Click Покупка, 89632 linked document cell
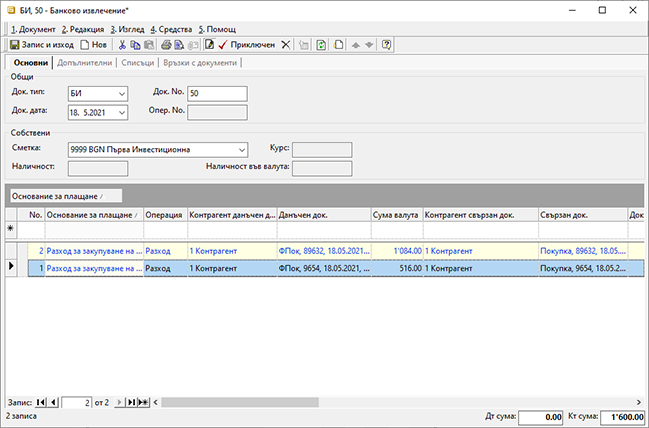 point(583,251)
